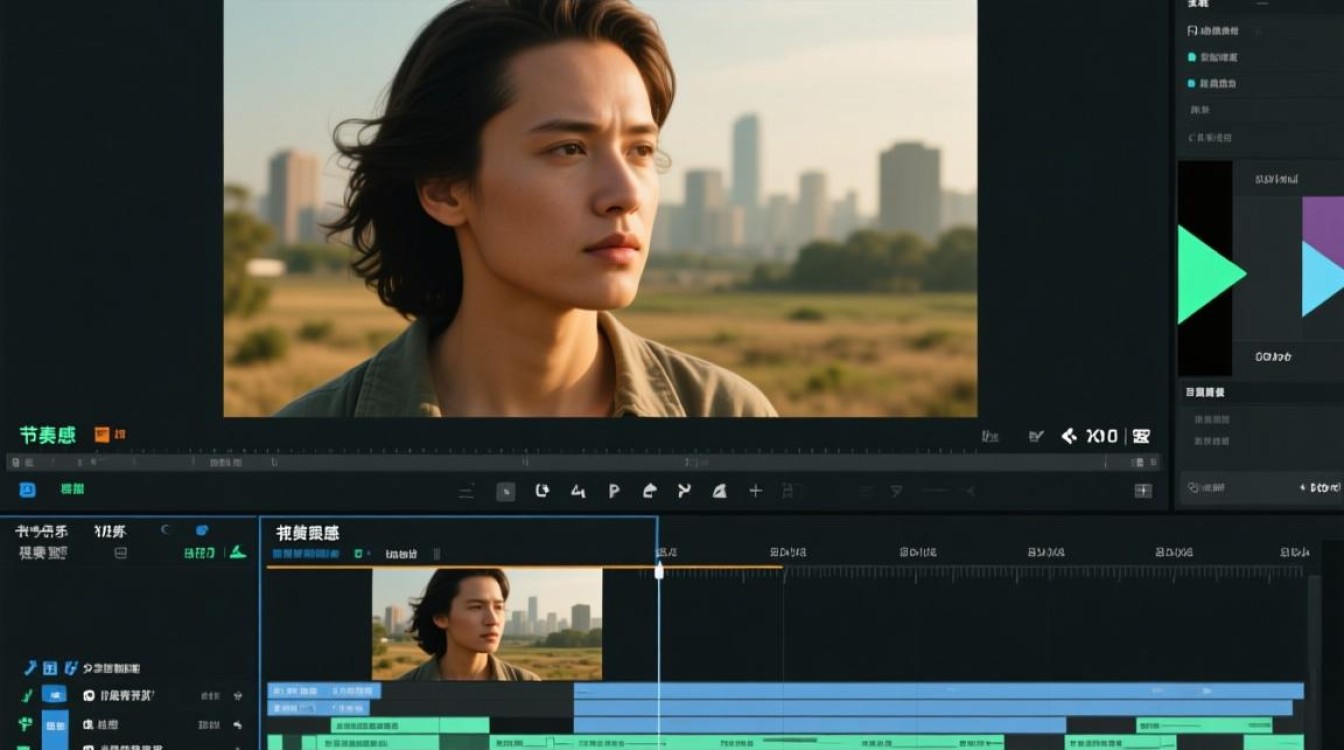Click the lines icon left of the pointer tool
The height and width of the screenshot is (750, 1344).
click(466, 491)
